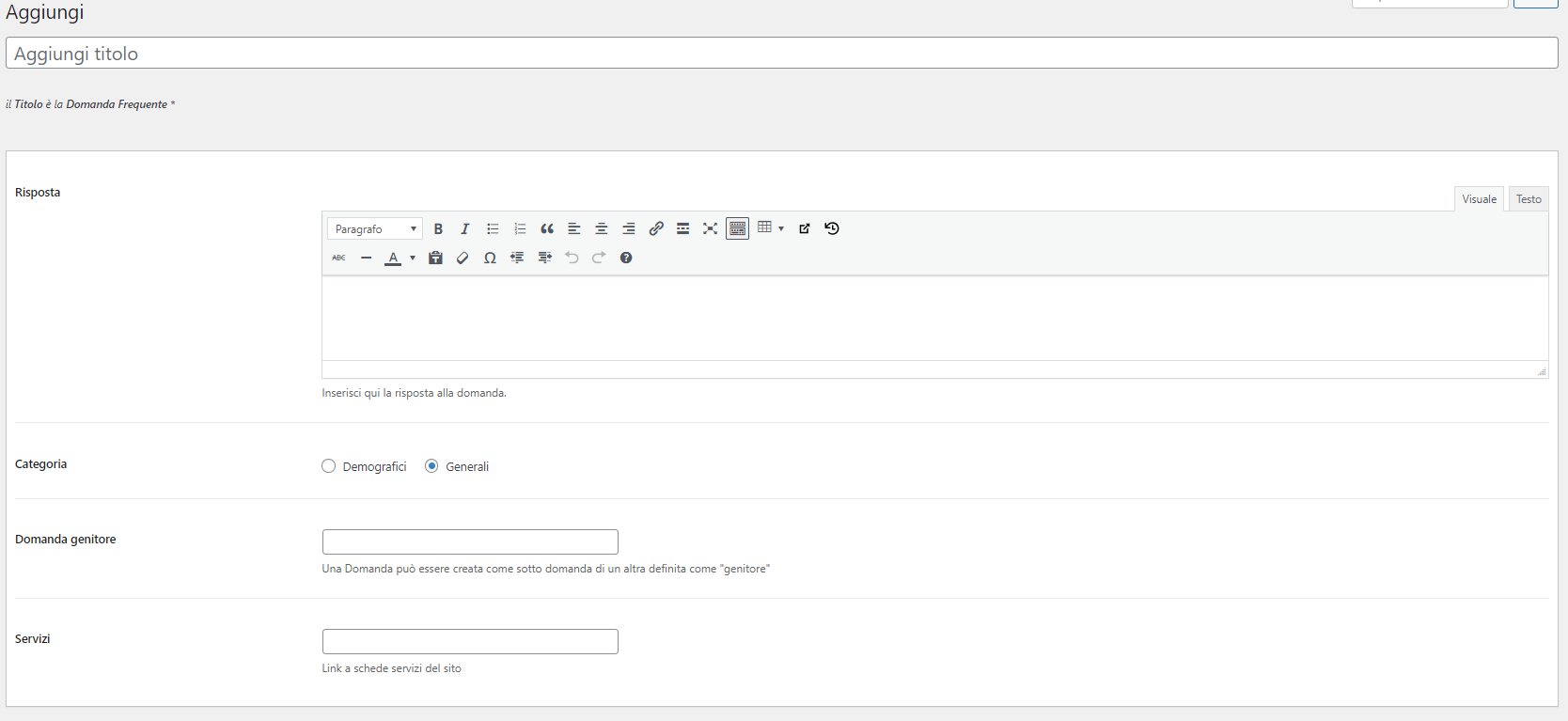Screen dimensions: 1568x721
Task: Insert a special character (omega)
Action: pyautogui.click(x=490, y=258)
